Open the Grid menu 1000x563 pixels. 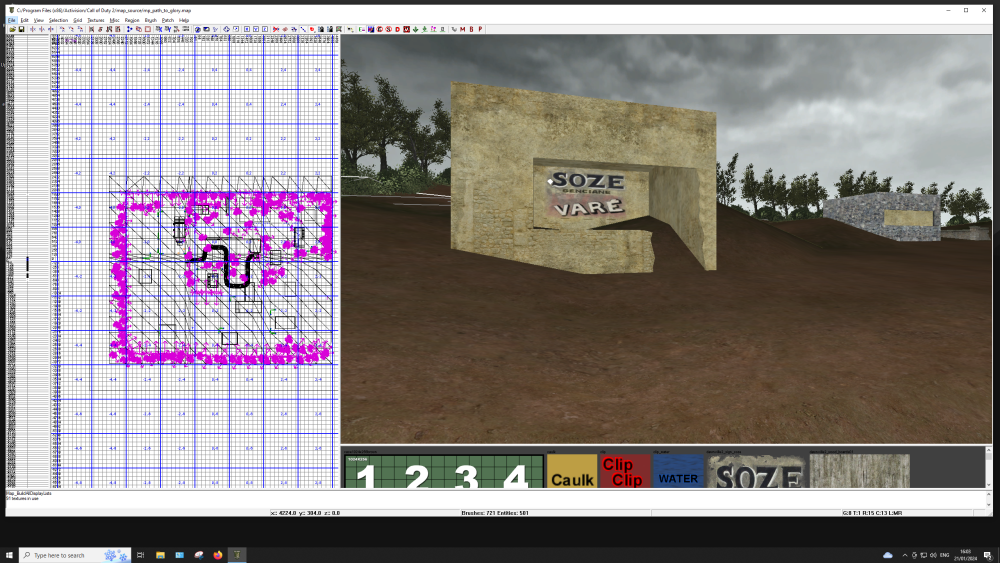[77, 20]
